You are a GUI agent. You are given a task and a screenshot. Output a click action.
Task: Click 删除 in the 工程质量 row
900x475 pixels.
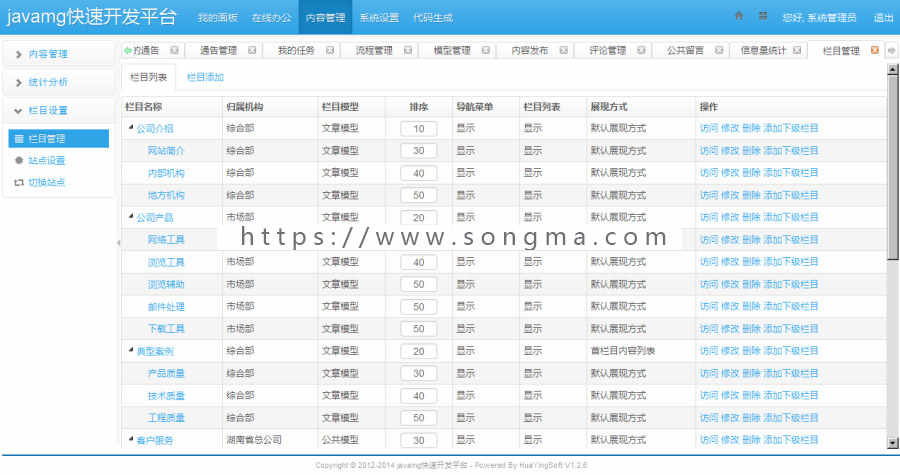click(x=751, y=418)
